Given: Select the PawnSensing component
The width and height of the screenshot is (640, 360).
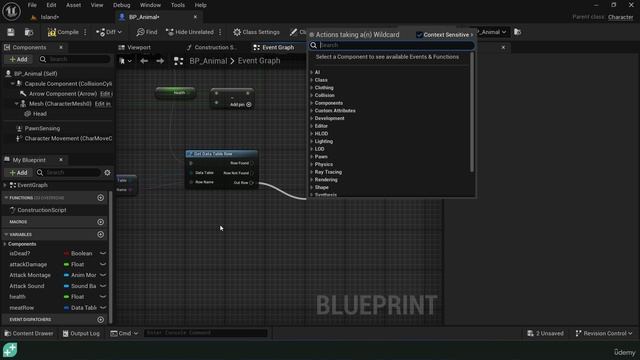Looking at the screenshot, I should tap(42, 129).
